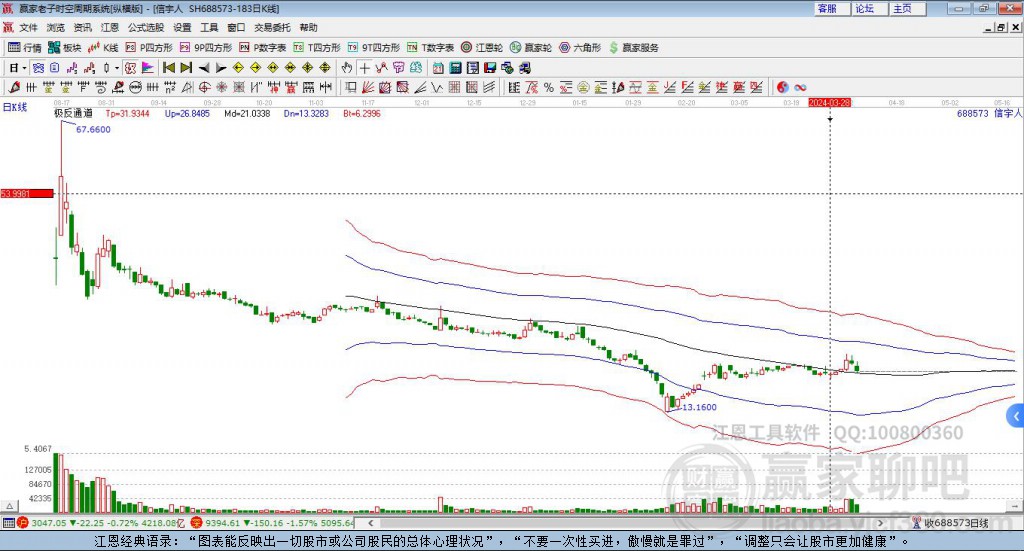Open the 江恩 menu
Viewport: 1024px width, 551px height.
pos(110,27)
